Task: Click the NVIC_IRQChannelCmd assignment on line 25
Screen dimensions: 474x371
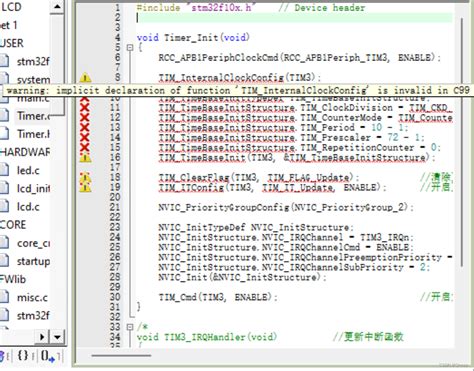Action: coord(286,247)
